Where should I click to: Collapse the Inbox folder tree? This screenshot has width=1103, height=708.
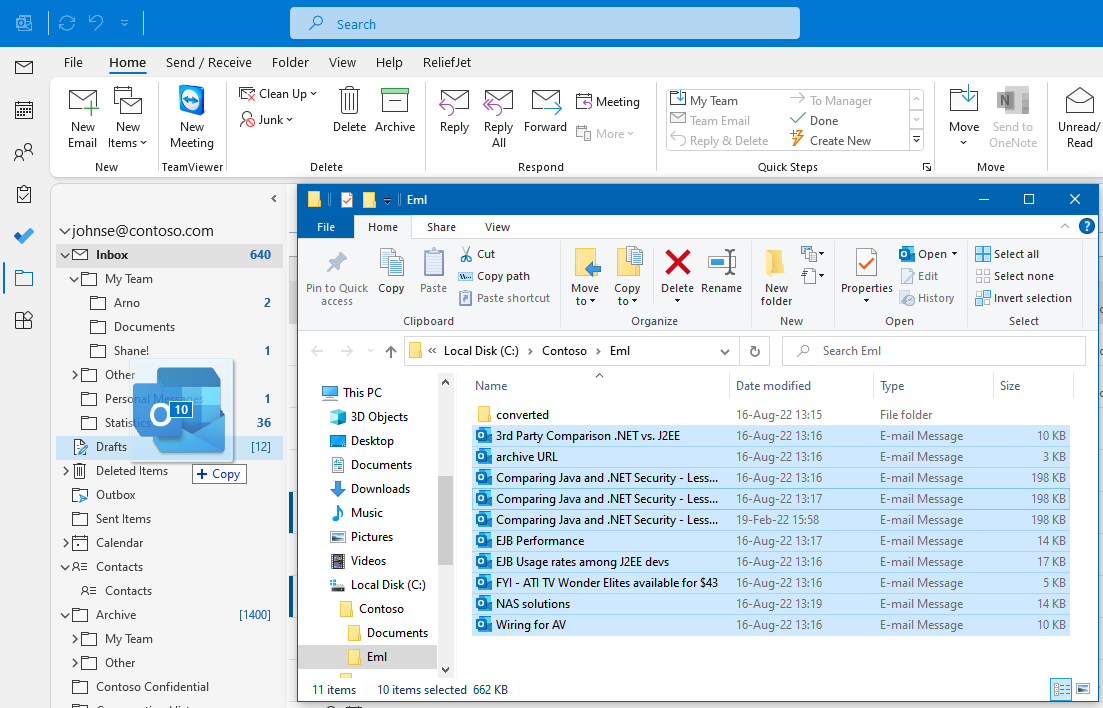point(65,255)
